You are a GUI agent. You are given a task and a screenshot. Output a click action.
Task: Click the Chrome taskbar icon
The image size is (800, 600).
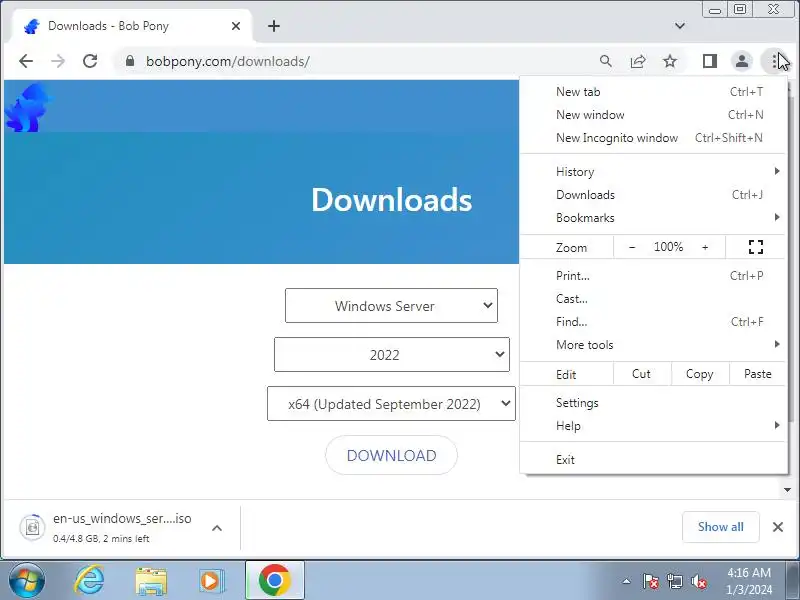[275, 580]
